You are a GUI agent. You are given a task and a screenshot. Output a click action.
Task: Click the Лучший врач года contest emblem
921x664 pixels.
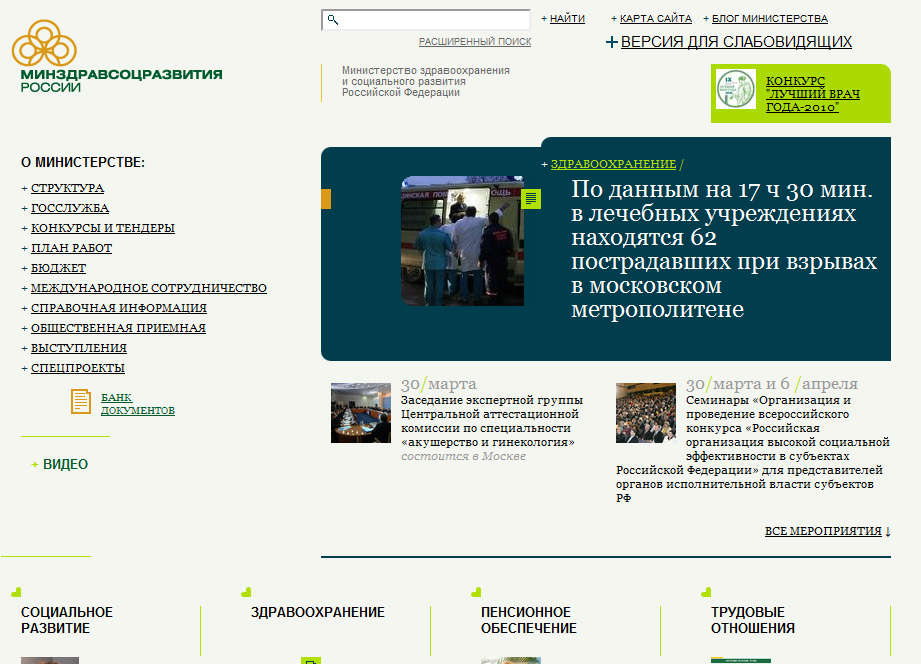(x=736, y=89)
